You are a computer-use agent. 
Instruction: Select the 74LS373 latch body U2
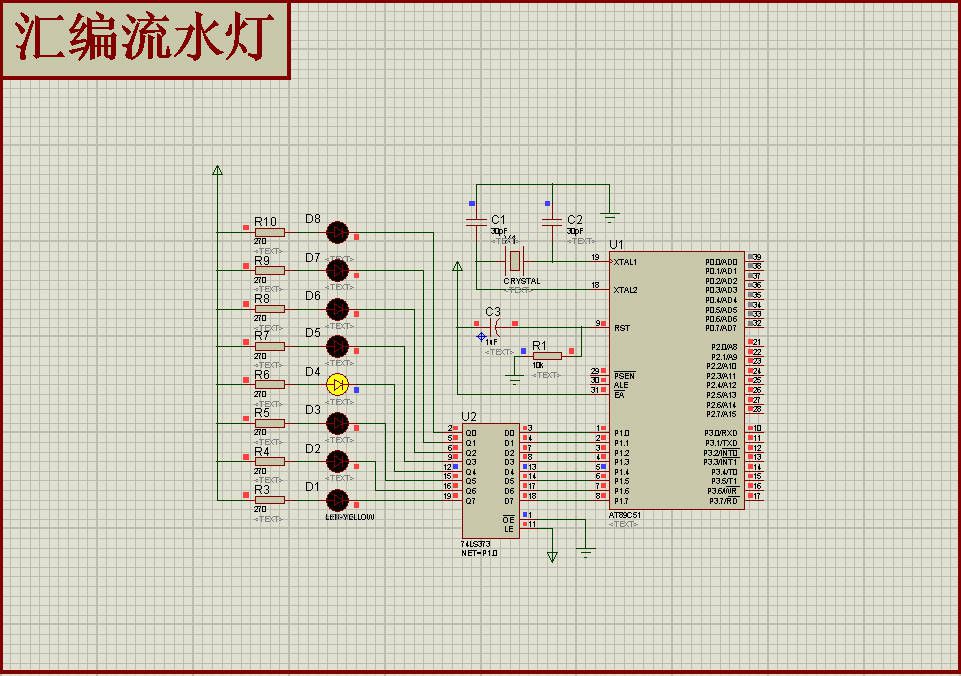[491, 480]
